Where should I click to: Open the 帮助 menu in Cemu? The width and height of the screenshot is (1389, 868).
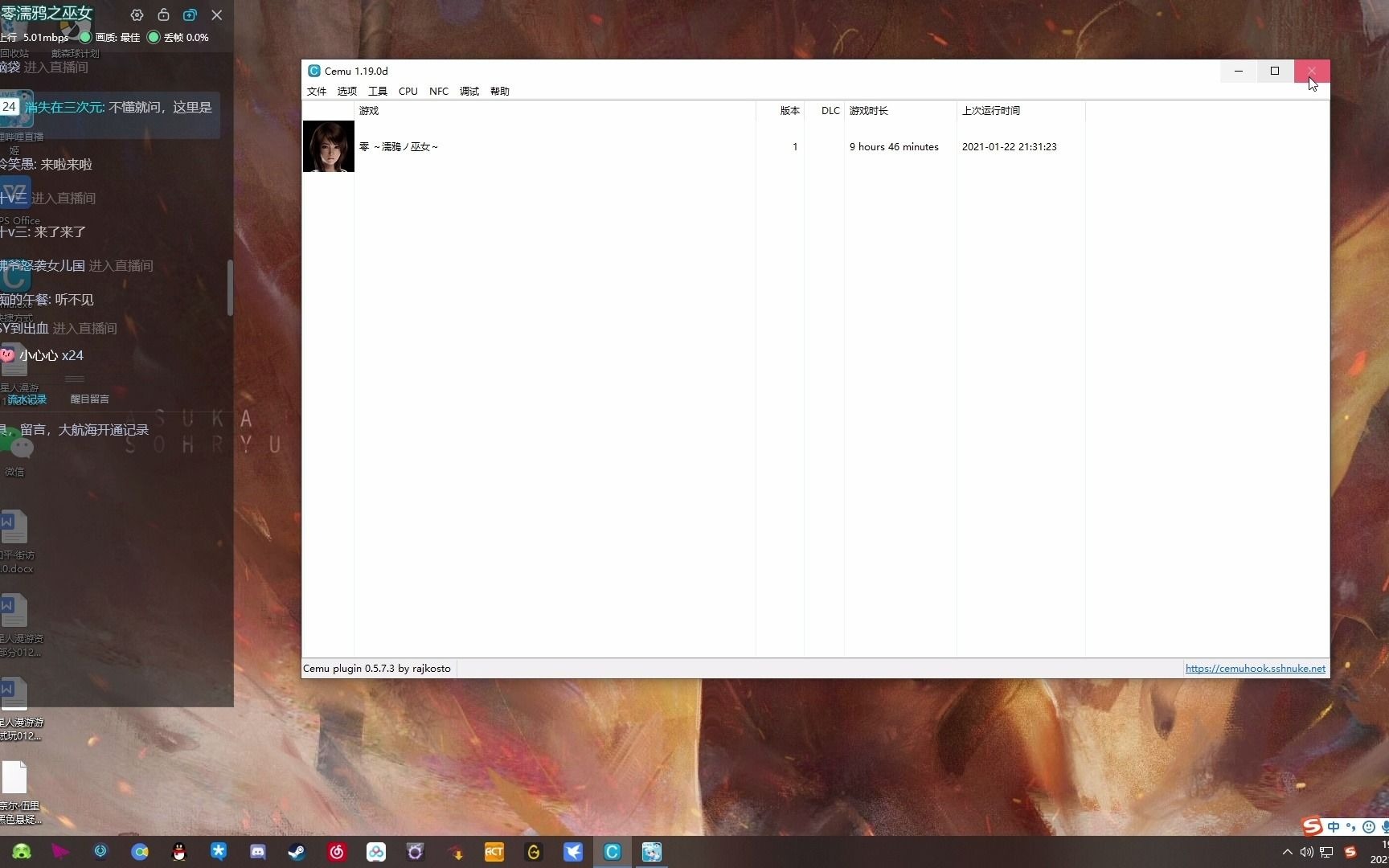pos(499,91)
